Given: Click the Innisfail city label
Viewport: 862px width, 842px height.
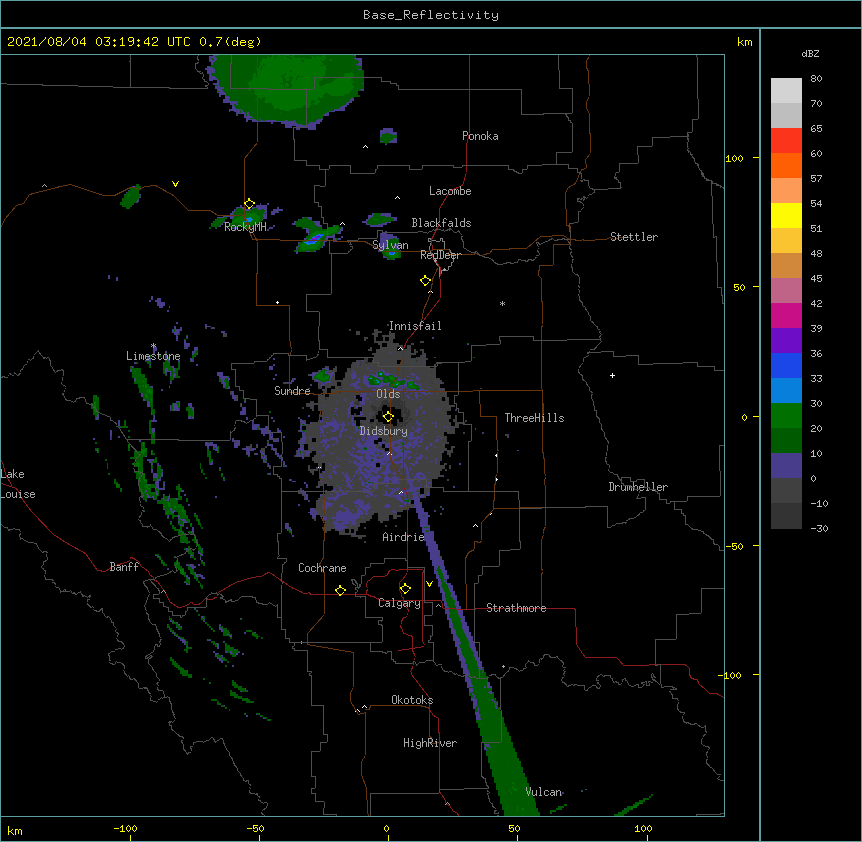Looking at the screenshot, I should [x=415, y=326].
